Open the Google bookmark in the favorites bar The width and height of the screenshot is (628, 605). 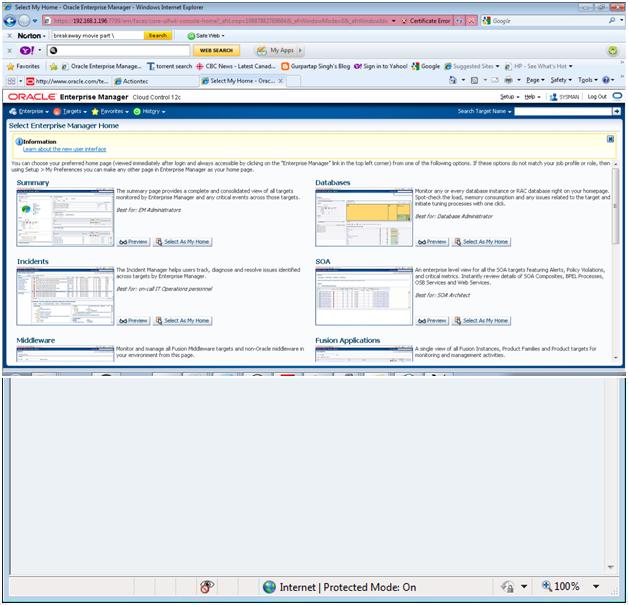click(426, 66)
